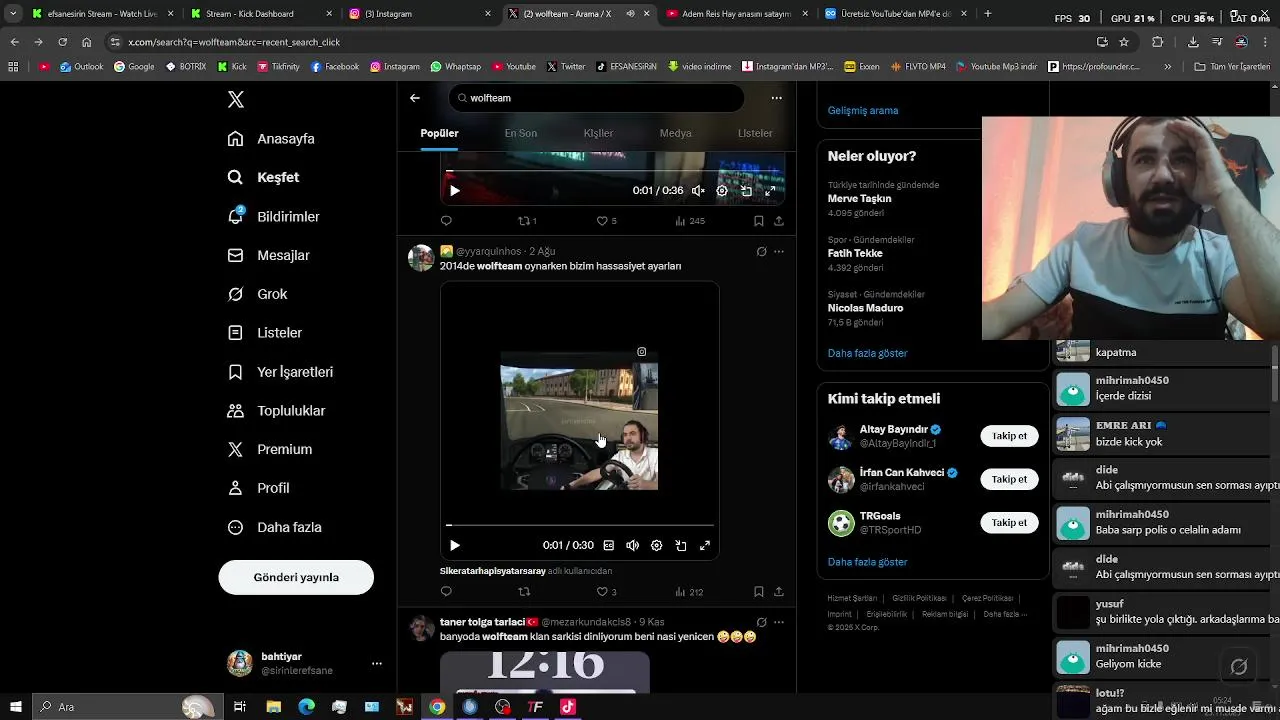Open Bildirimler notifications
This screenshot has height=720, width=1280.
[x=273, y=216]
